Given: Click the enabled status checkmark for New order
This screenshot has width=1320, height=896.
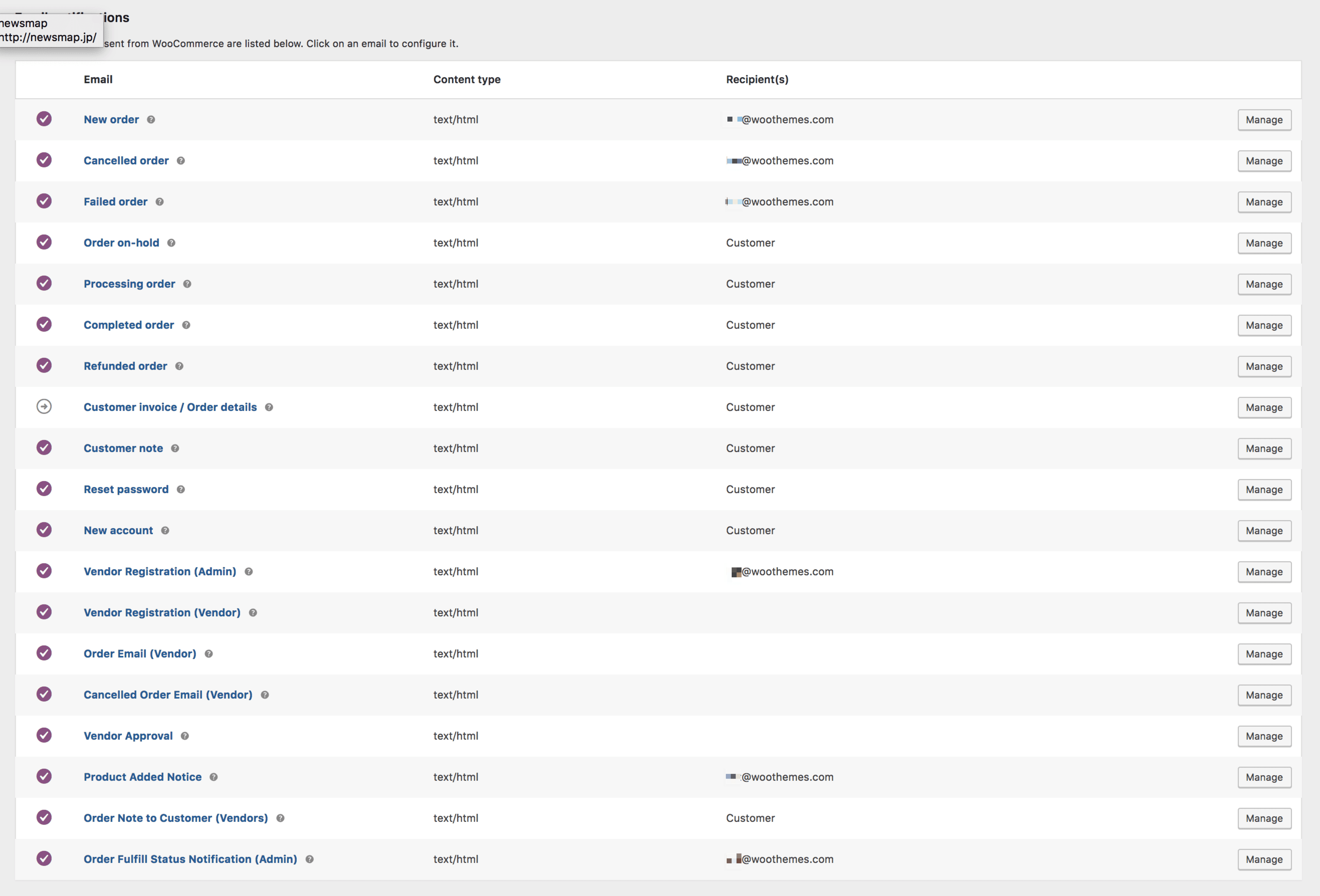Looking at the screenshot, I should point(44,119).
